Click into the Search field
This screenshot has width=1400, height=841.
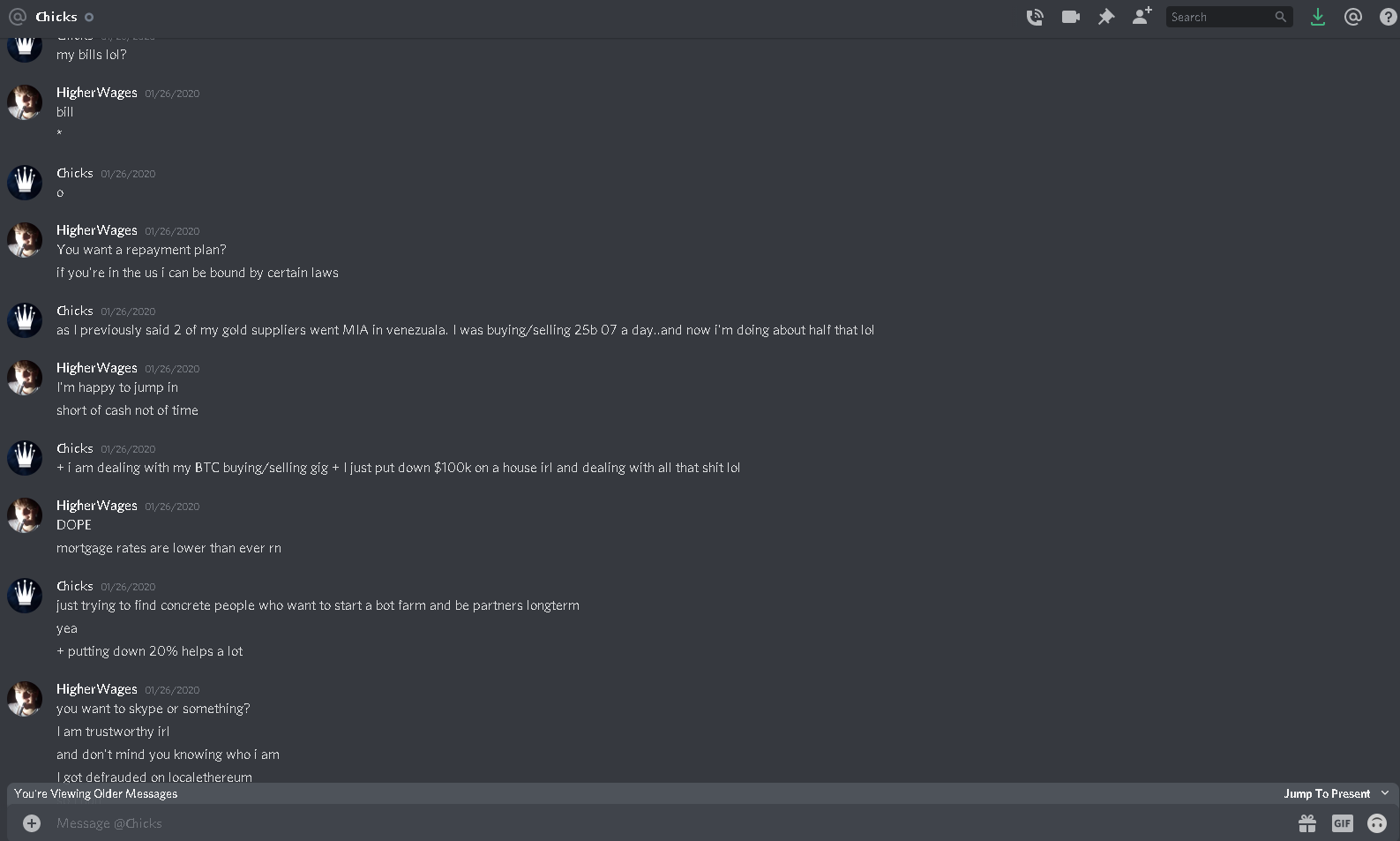pos(1220,17)
